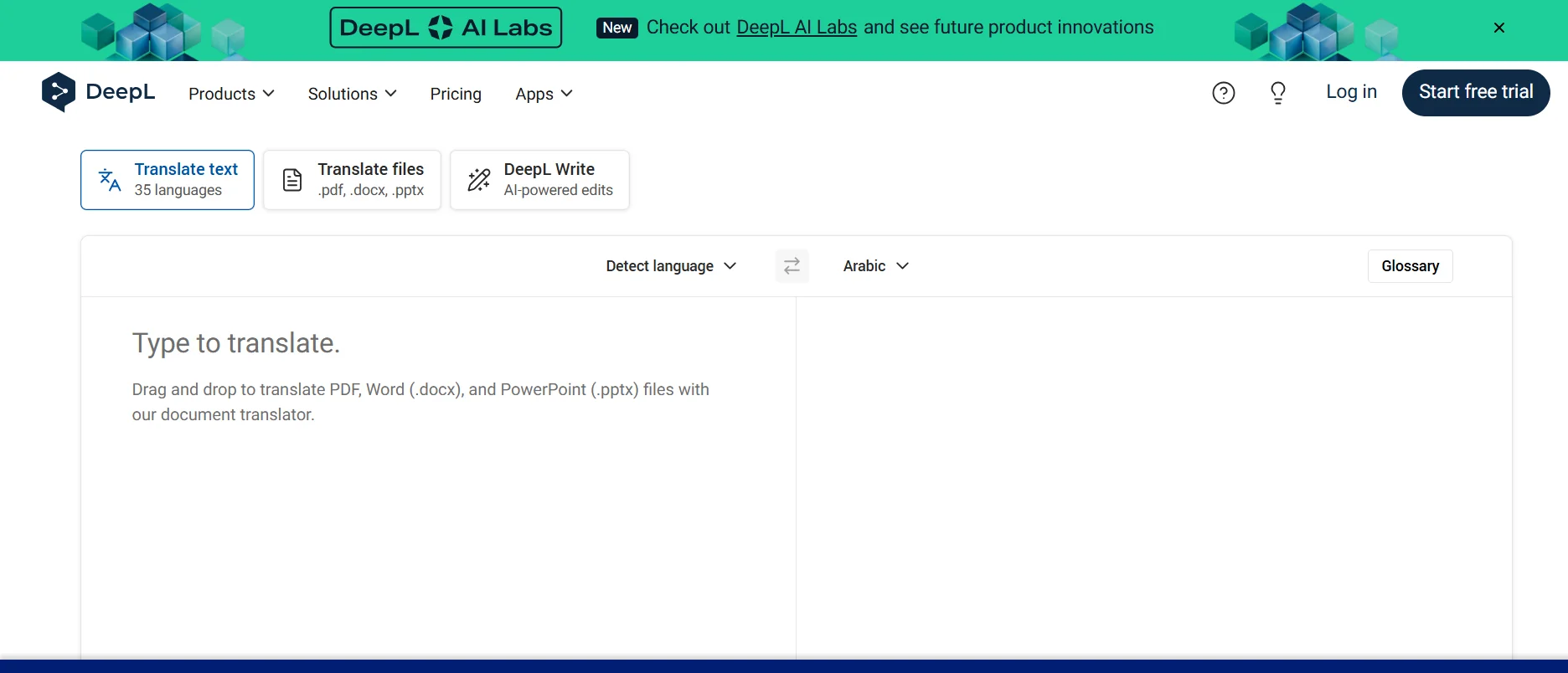
Task: Click the document icon for Translate files
Action: click(x=292, y=180)
